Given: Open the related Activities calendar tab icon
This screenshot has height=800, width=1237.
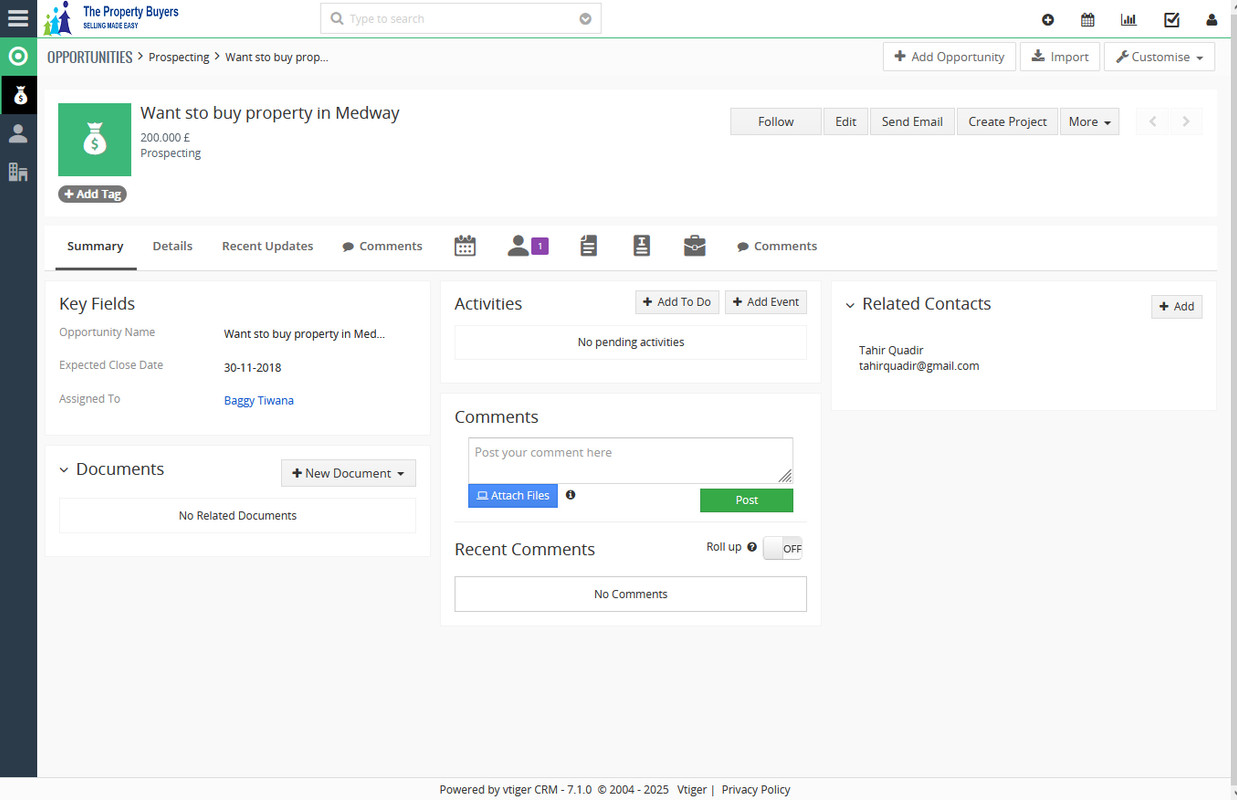Looking at the screenshot, I should (465, 246).
